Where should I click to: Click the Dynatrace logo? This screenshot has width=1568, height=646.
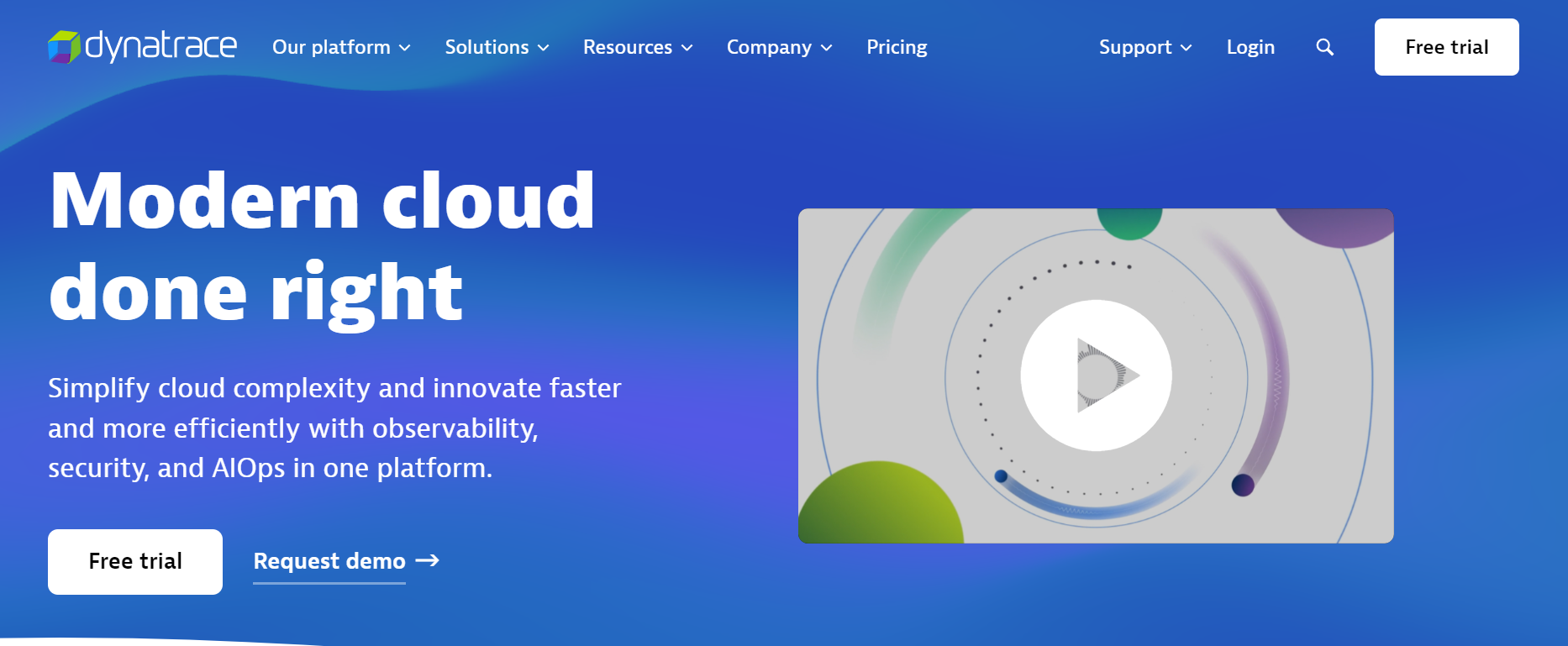142,46
